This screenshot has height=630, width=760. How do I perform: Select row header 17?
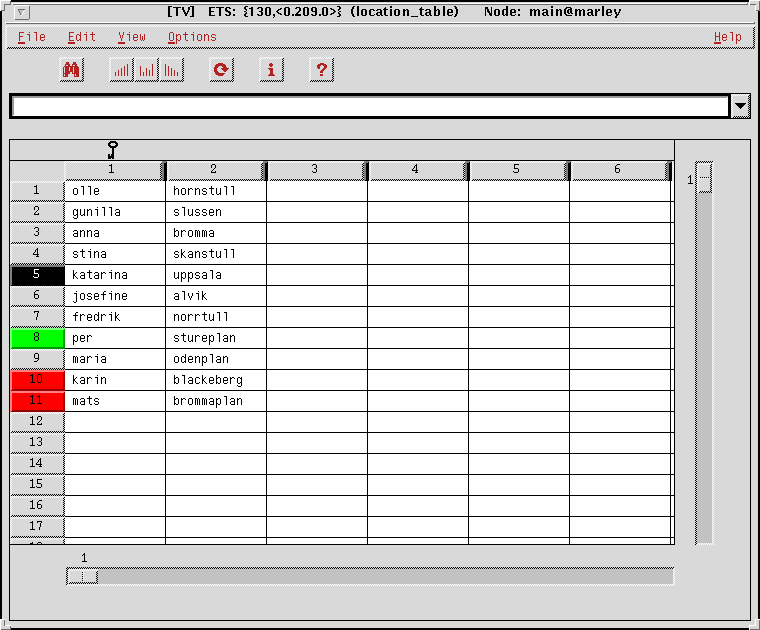point(37,527)
